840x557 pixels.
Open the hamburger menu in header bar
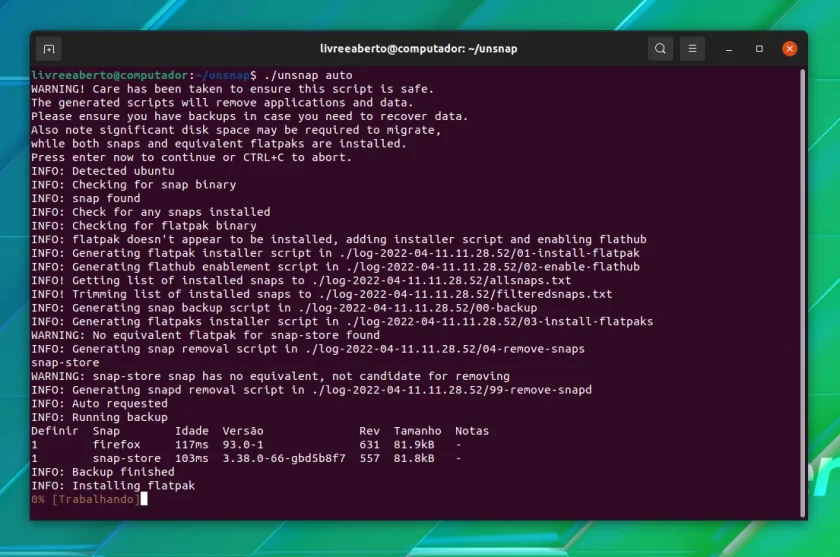(692, 49)
